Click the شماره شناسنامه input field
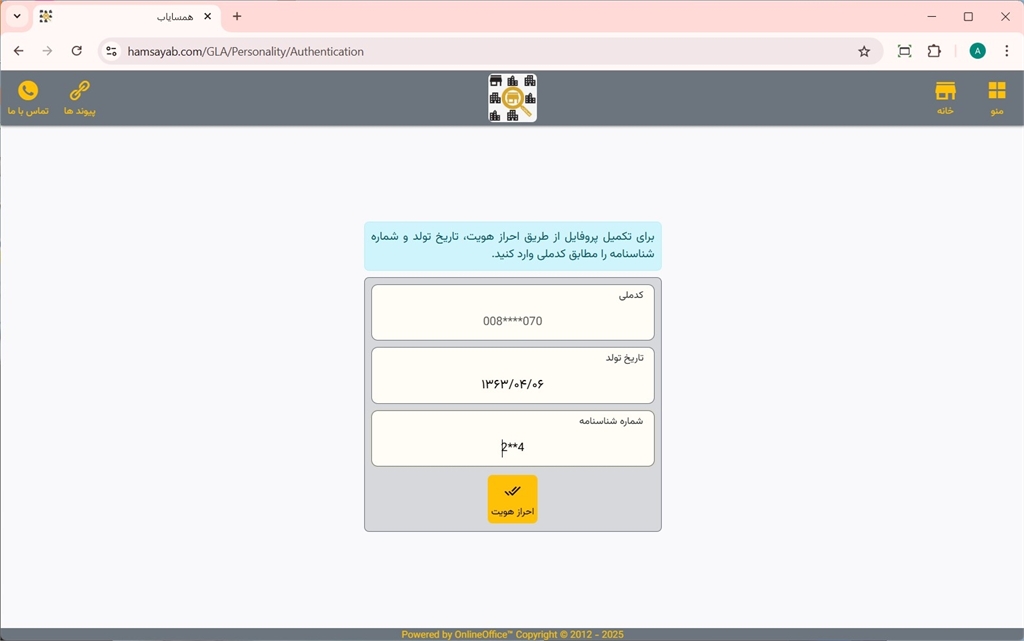Screen dimensions: 1024x641 point(512,447)
